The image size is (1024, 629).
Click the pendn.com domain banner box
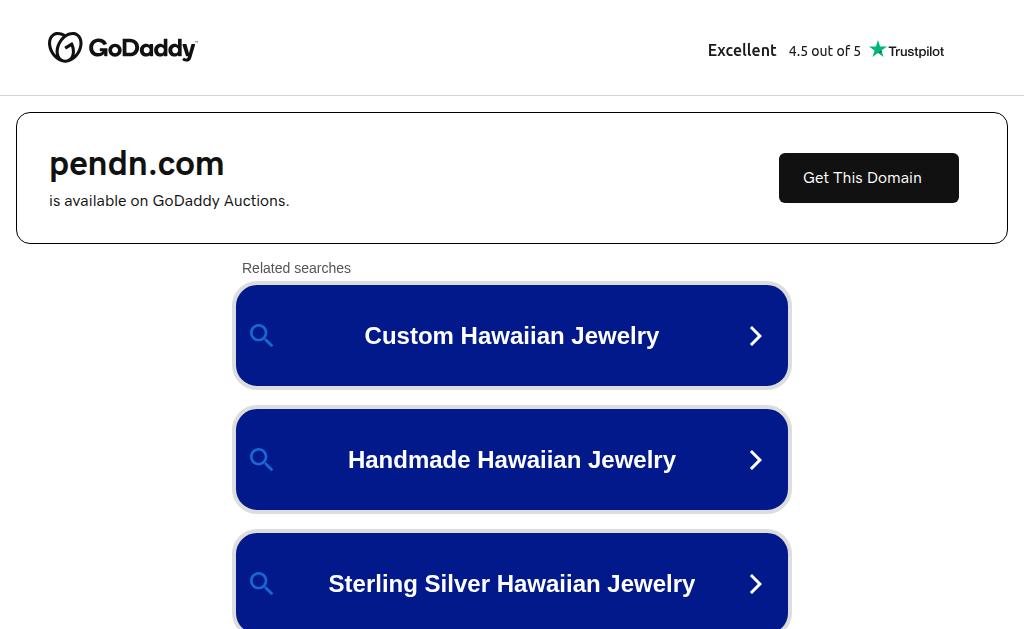coord(512,178)
